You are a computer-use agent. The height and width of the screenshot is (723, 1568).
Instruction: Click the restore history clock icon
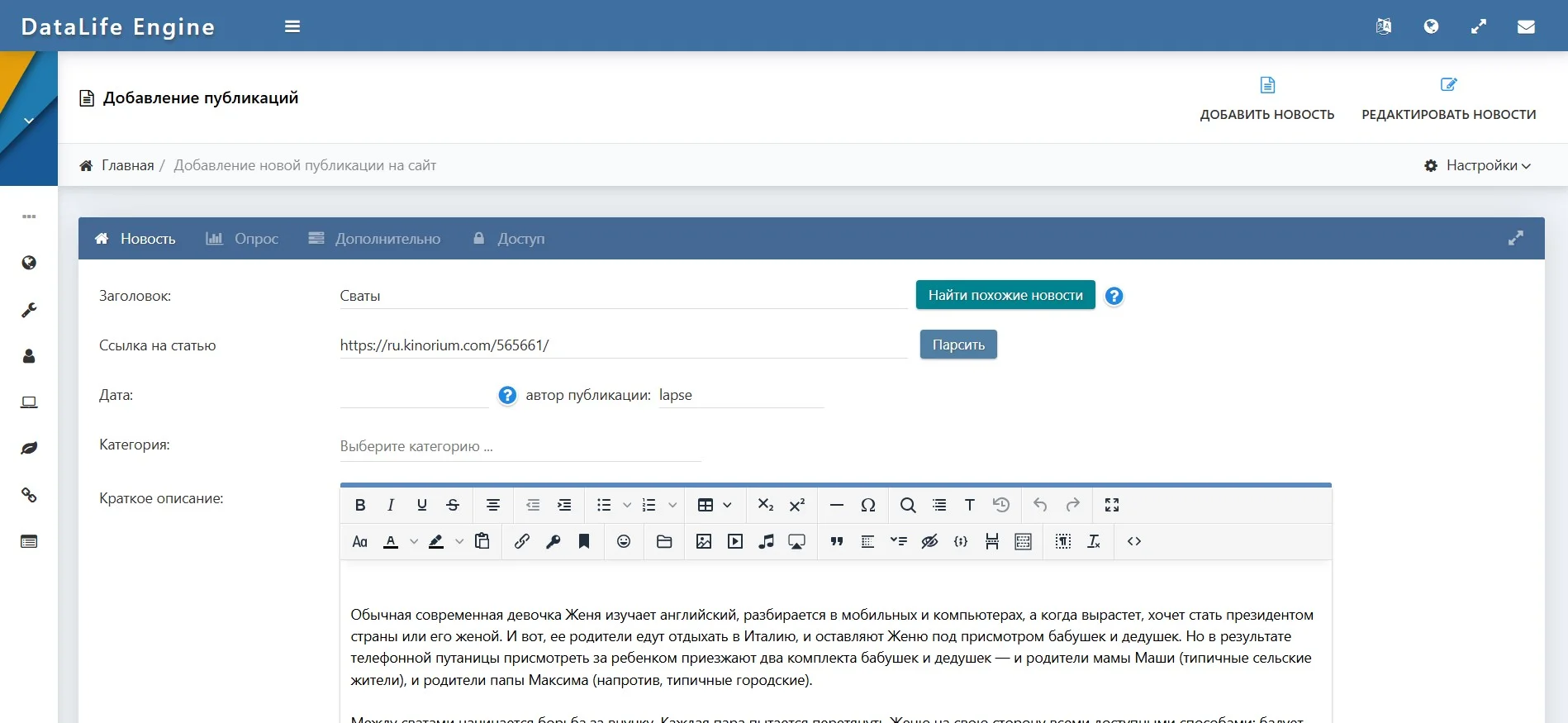pos(1001,505)
